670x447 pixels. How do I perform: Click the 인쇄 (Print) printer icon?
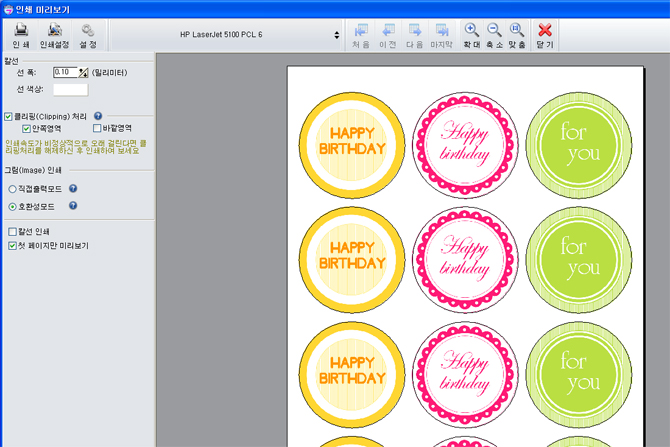(x=21, y=30)
